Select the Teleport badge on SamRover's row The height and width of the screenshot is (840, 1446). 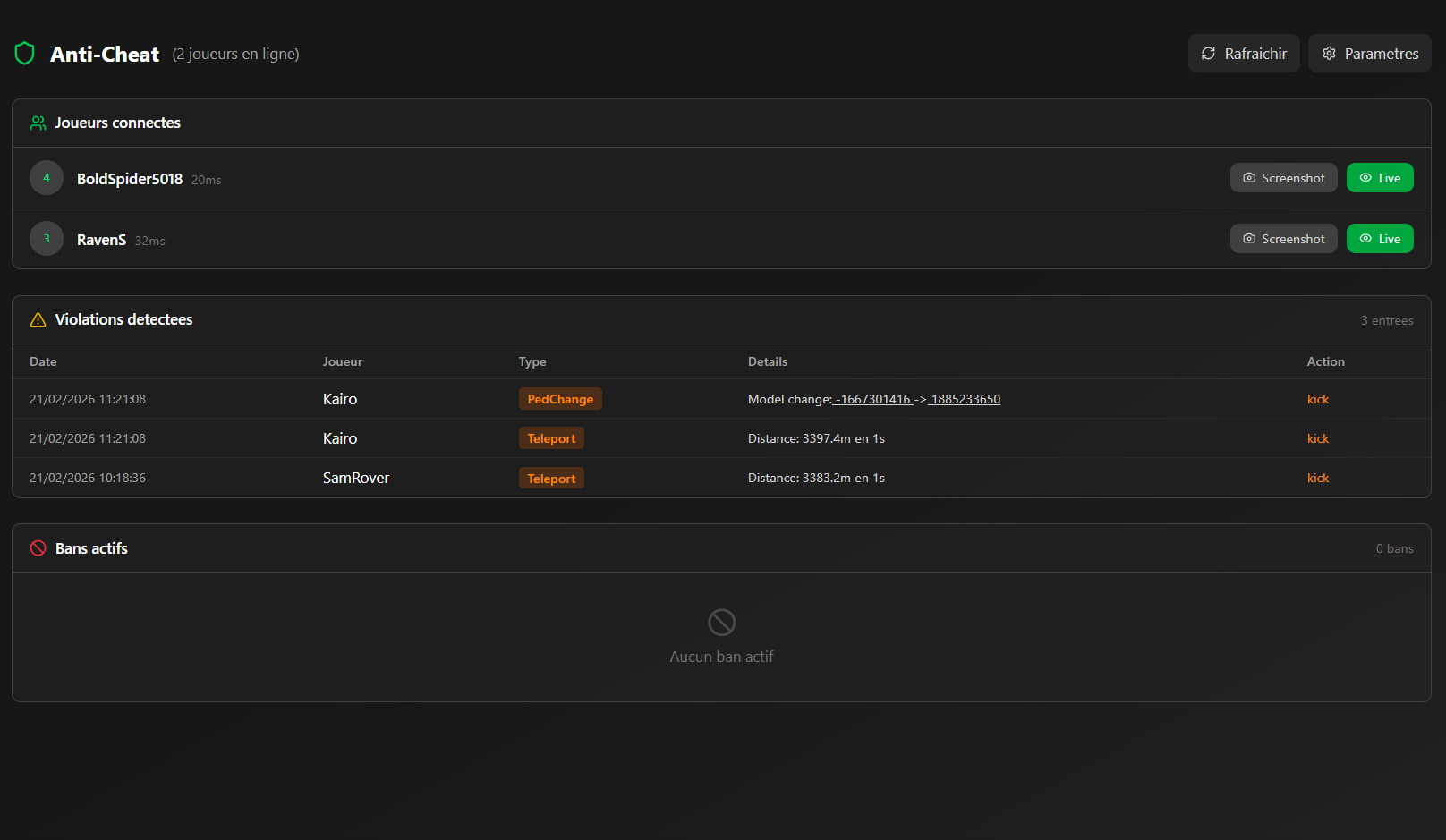click(x=551, y=478)
